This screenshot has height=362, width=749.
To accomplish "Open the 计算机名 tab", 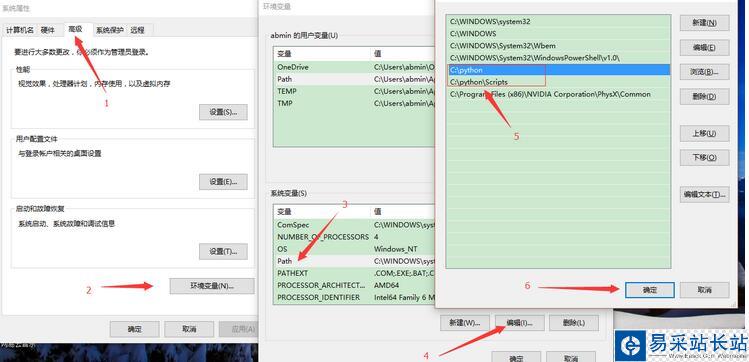I will click(x=20, y=30).
